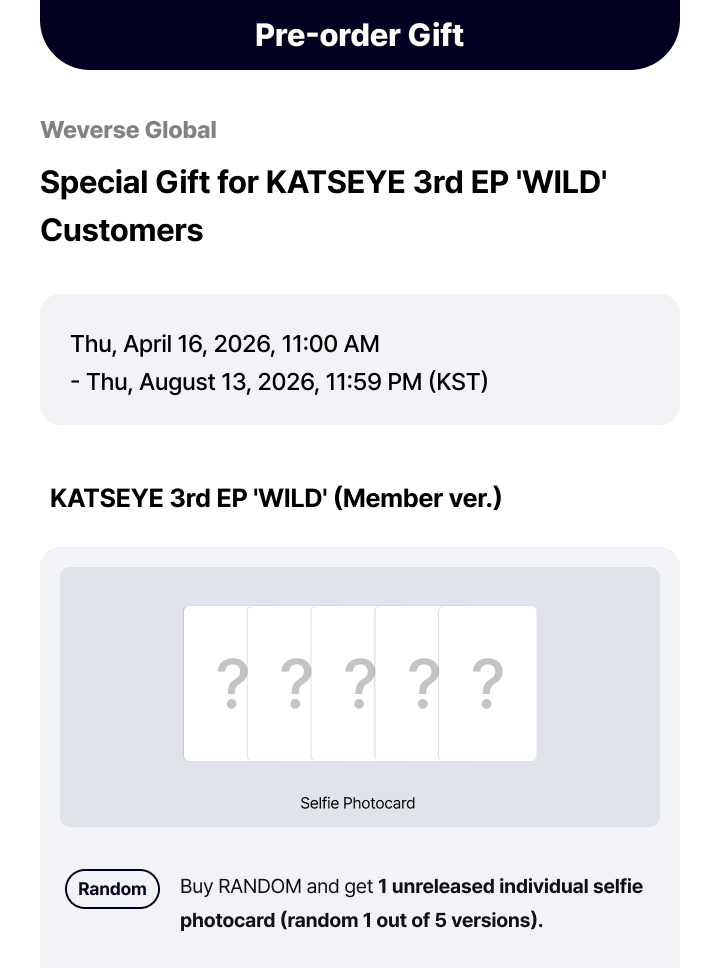Open the second mystery photocard from left

click(x=279, y=683)
